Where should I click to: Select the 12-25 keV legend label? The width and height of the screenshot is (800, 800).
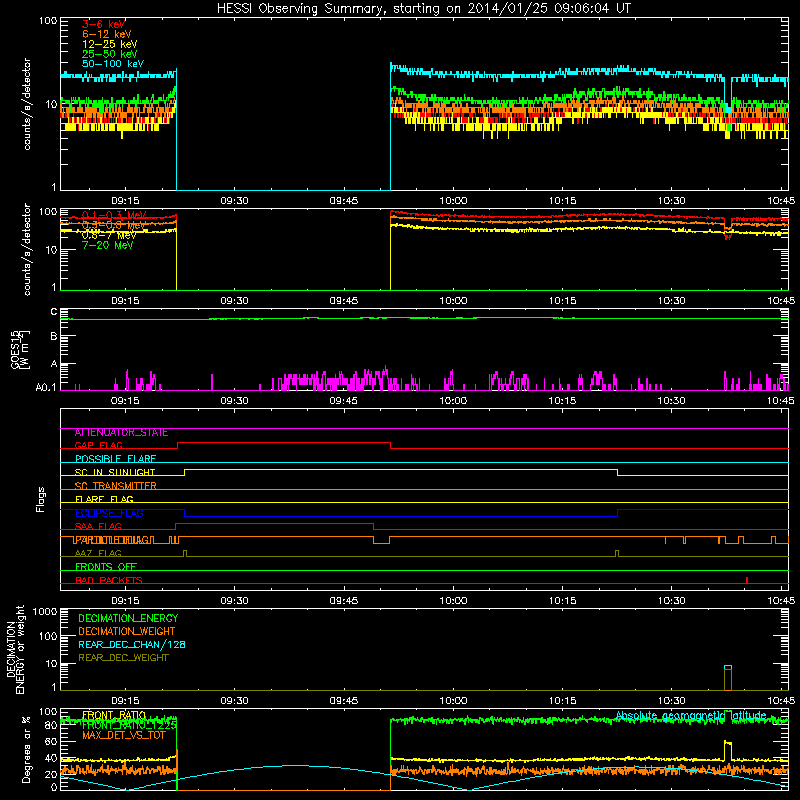click(x=109, y=44)
